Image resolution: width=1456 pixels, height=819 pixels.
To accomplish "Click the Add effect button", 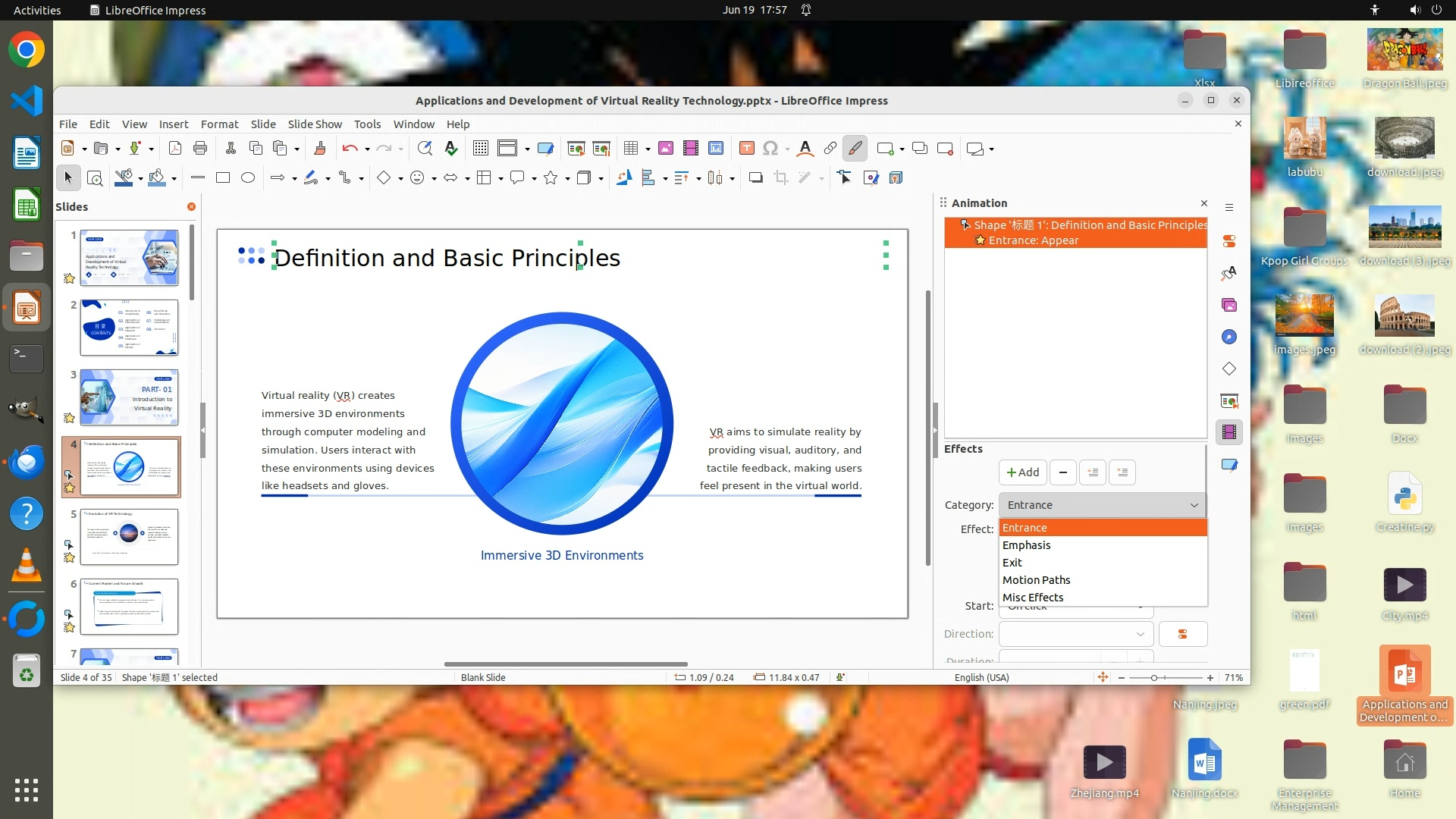I will (x=1022, y=472).
